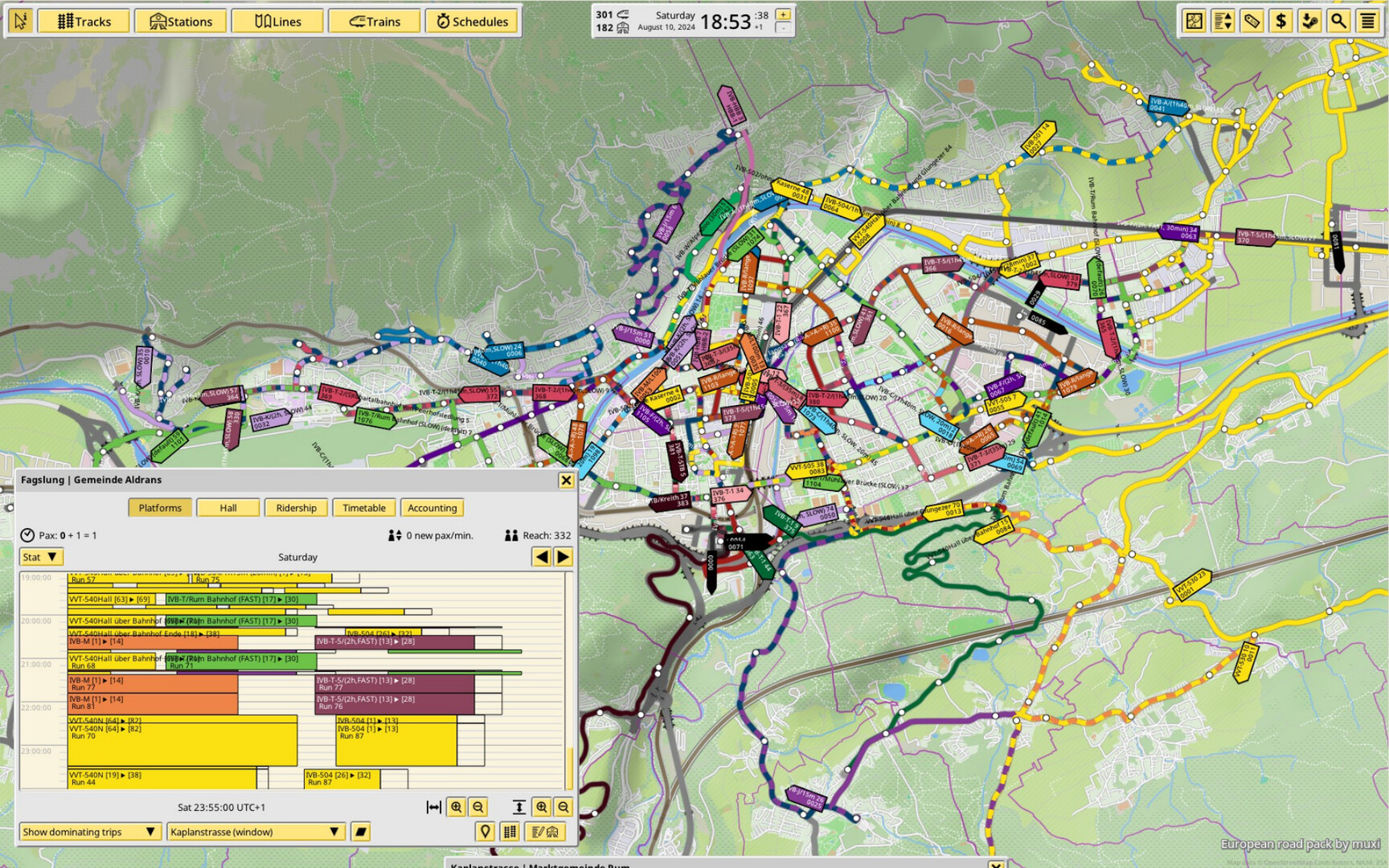Select the pointer tool at top-left

[x=21, y=20]
